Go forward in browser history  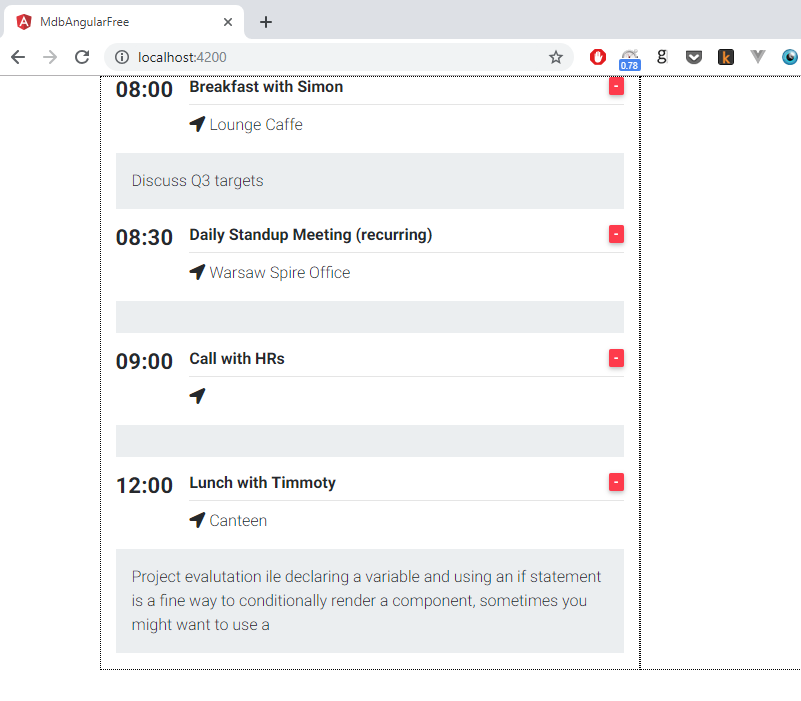(x=50, y=57)
